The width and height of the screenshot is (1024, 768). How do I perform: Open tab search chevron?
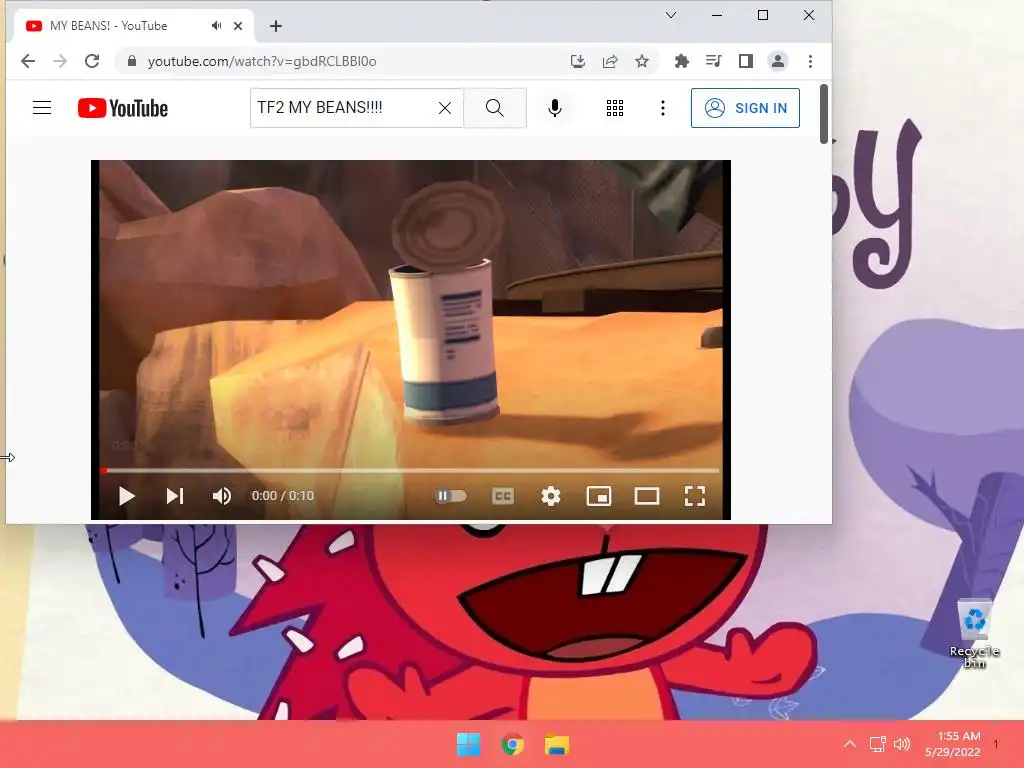[x=671, y=15]
